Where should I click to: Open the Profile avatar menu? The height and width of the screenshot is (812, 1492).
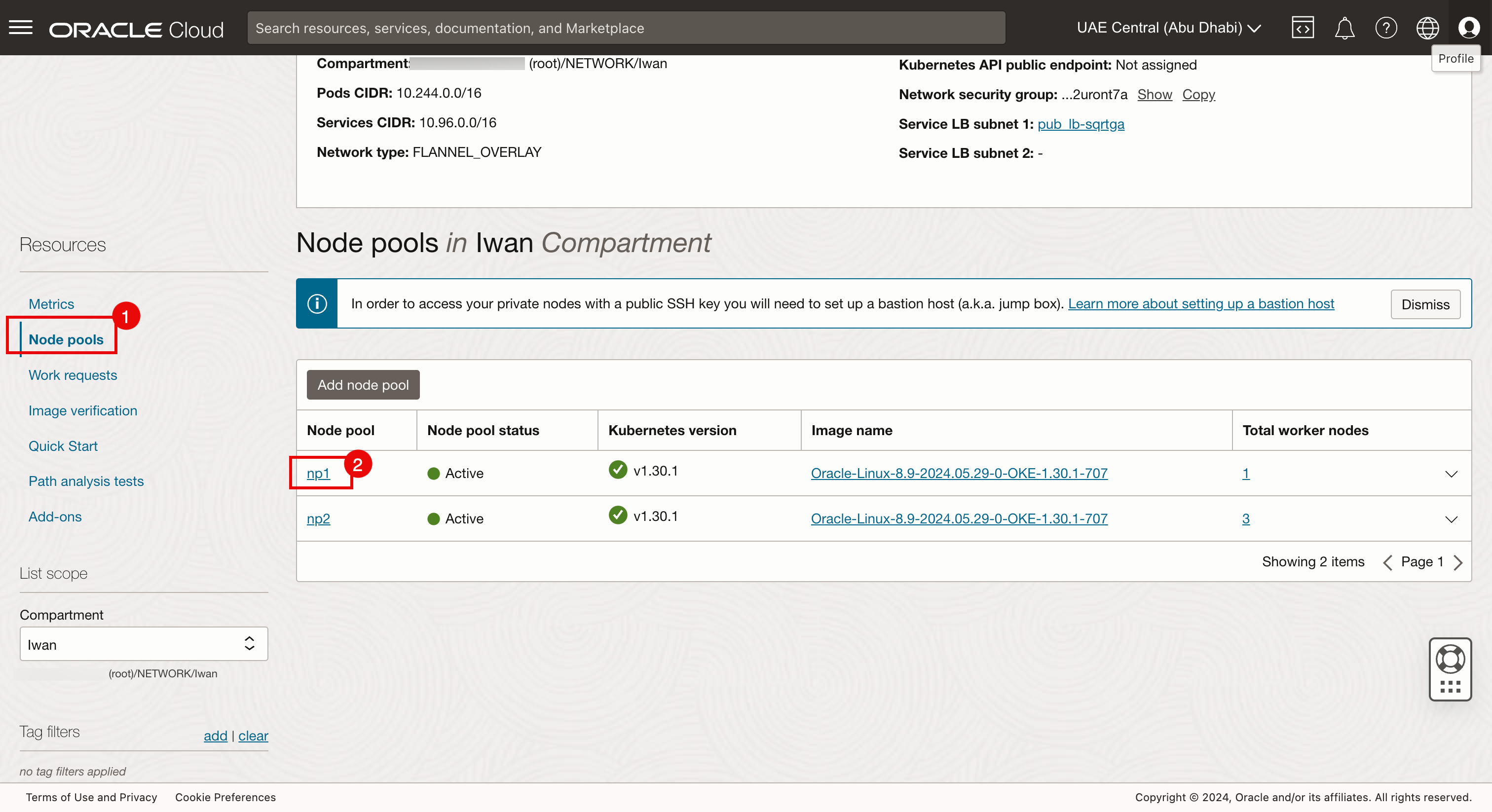point(1468,28)
